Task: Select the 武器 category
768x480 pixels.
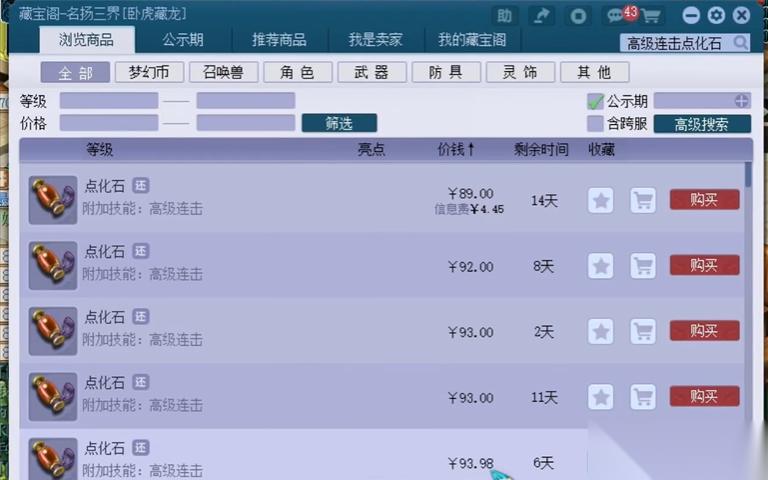Action: pyautogui.click(x=372, y=72)
